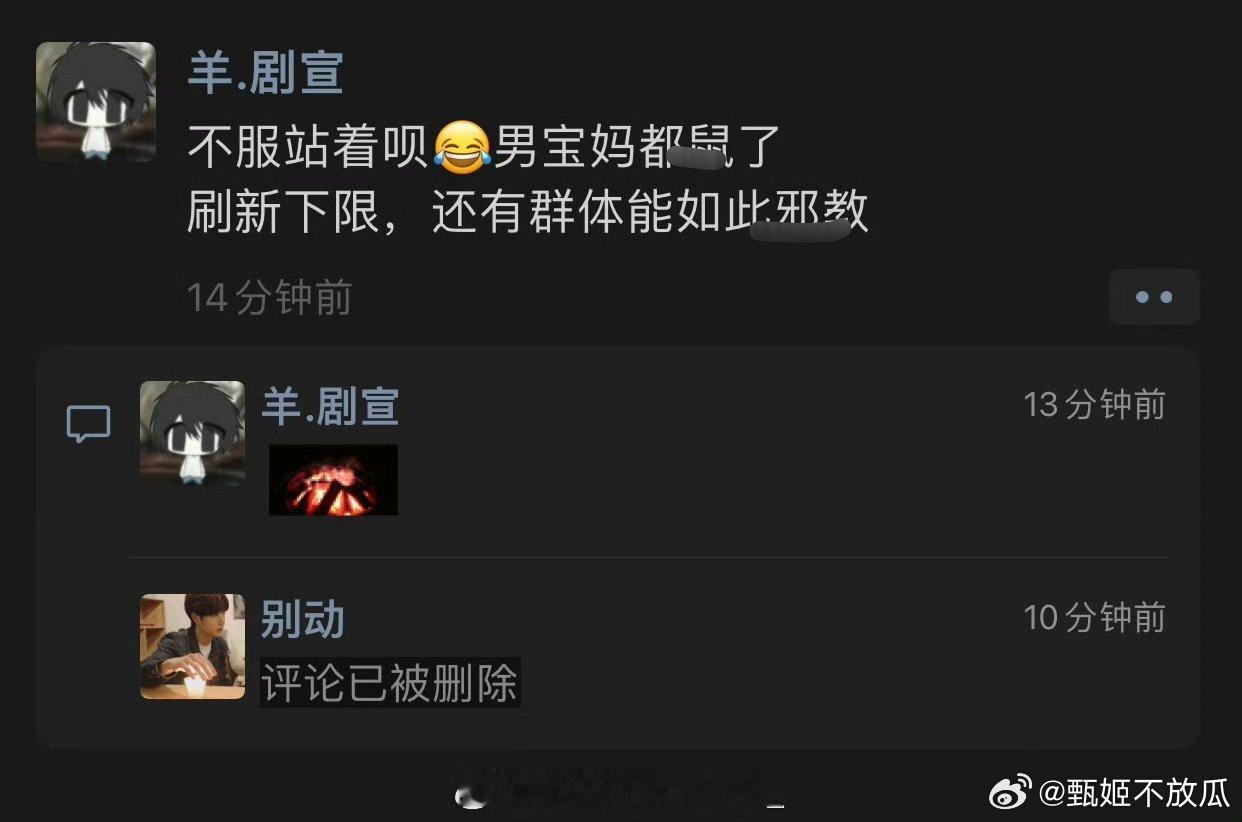Tap the 10分钟前 comment timestamp
The image size is (1242, 822).
[1094, 618]
